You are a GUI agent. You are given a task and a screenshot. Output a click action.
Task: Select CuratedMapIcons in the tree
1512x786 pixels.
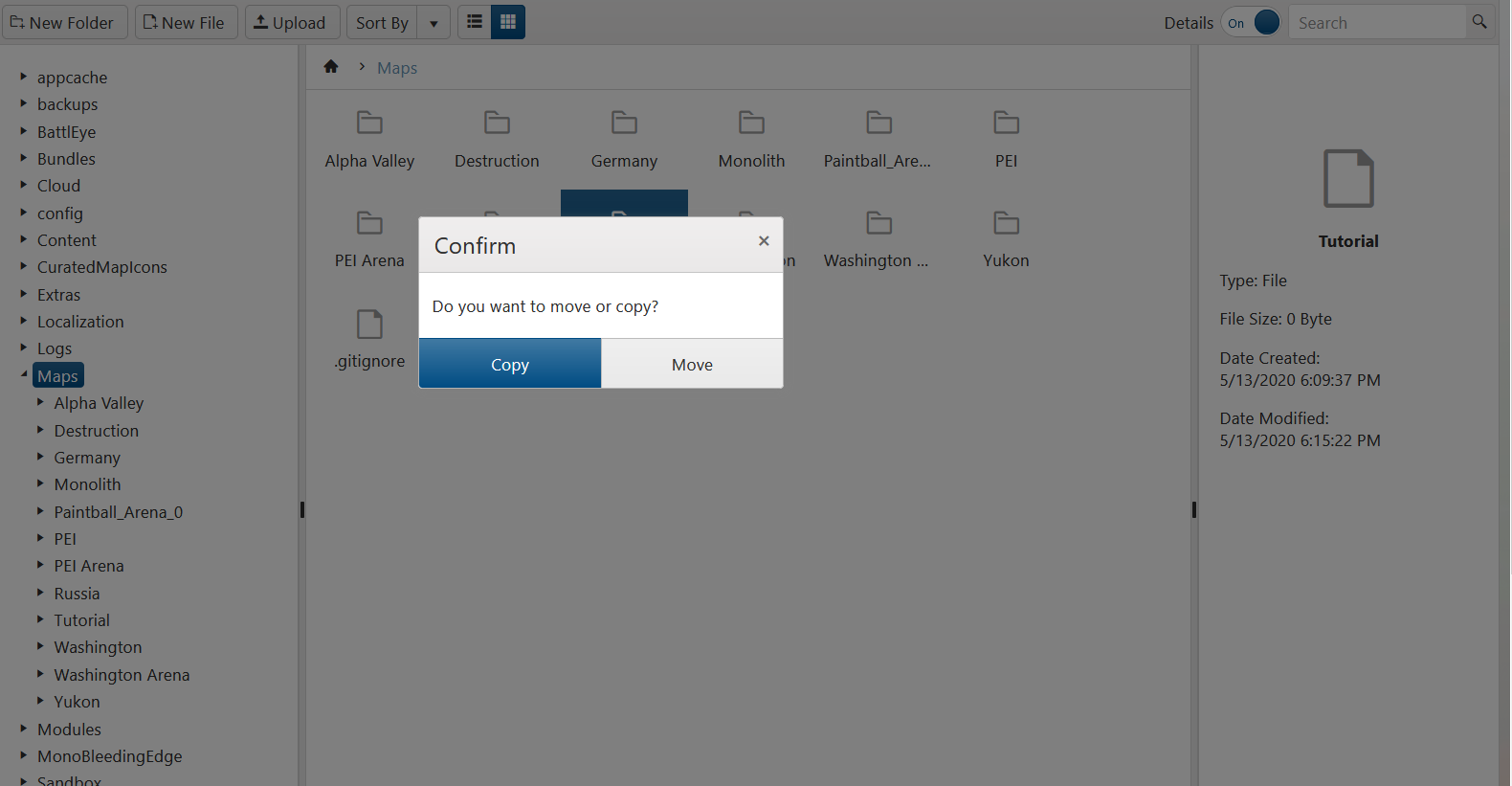102,267
